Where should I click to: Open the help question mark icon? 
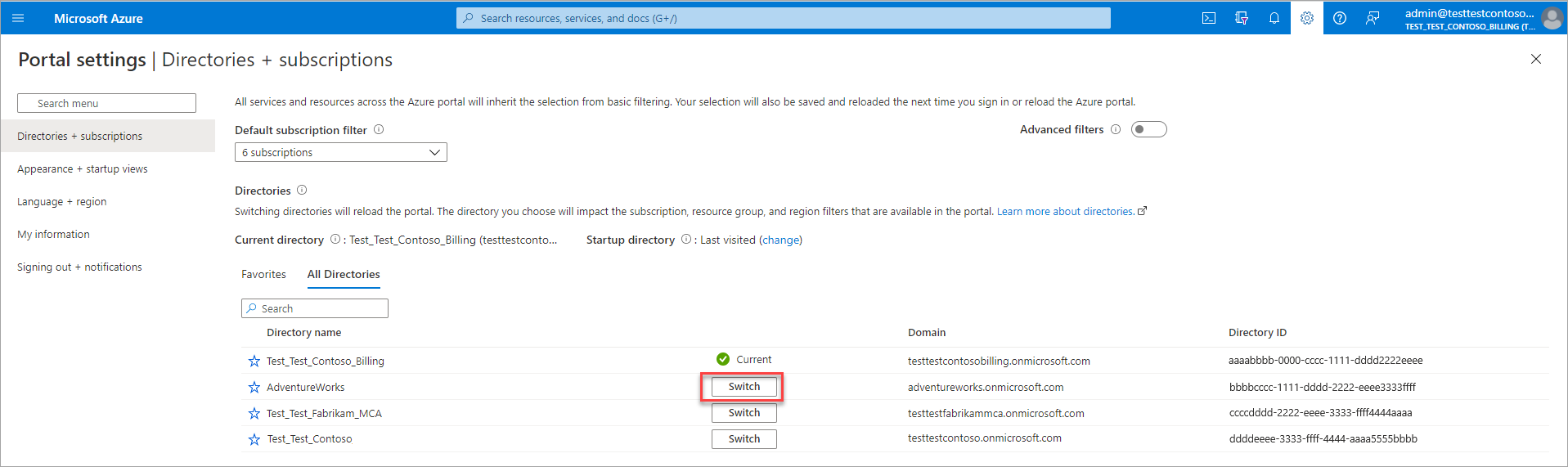pyautogui.click(x=1340, y=18)
